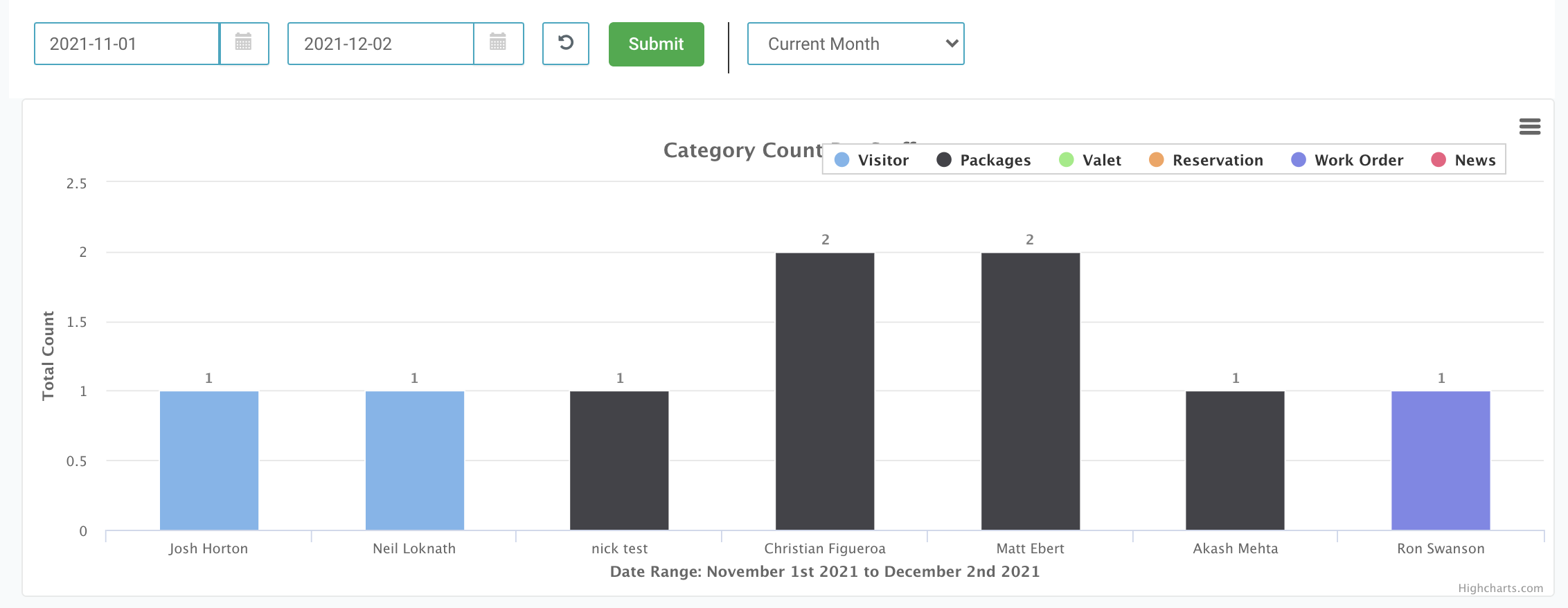The image size is (1568, 608).
Task: Select Neil Loknath's Visitor bar
Action: click(x=414, y=461)
